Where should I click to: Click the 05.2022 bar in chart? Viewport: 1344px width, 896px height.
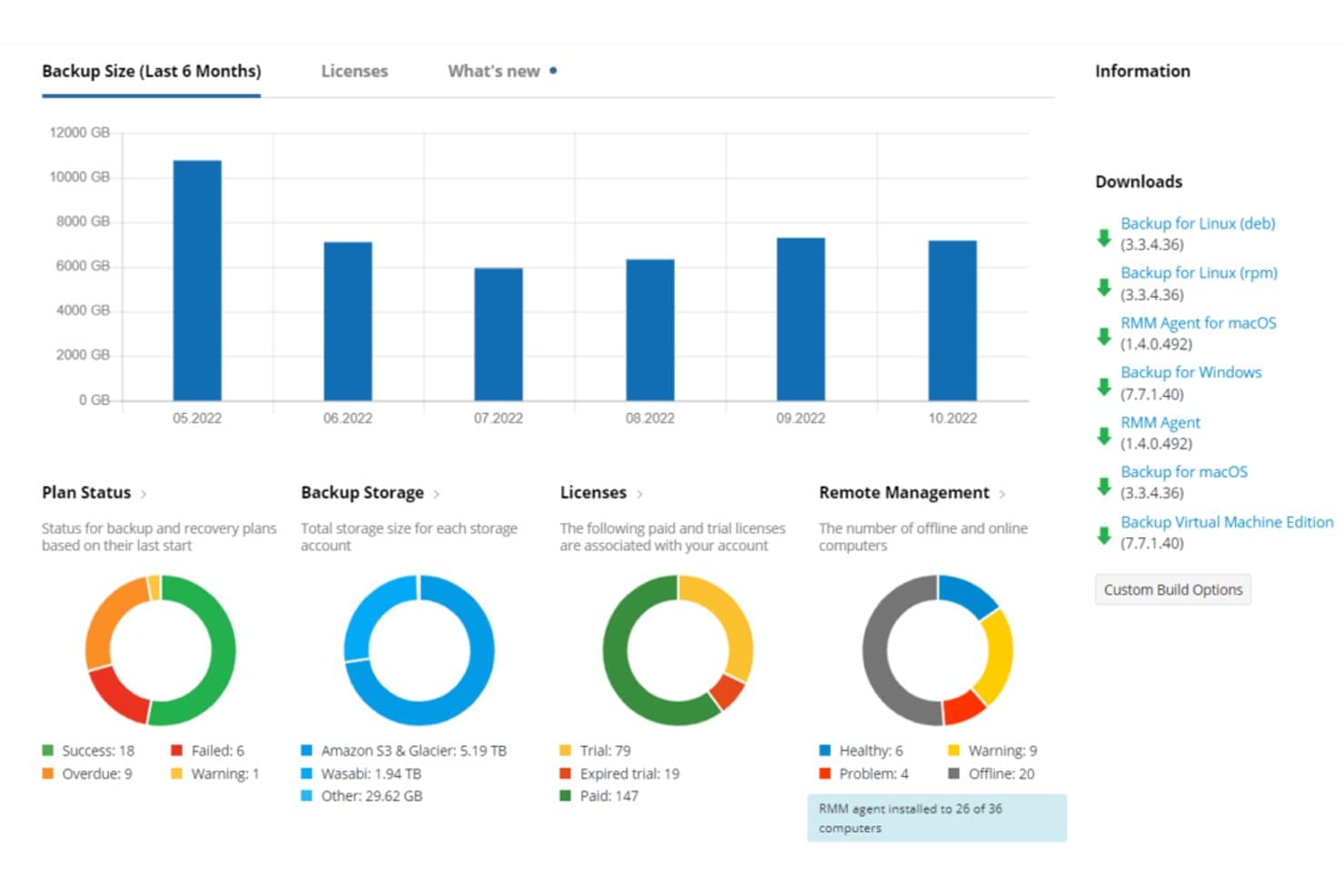(x=197, y=281)
